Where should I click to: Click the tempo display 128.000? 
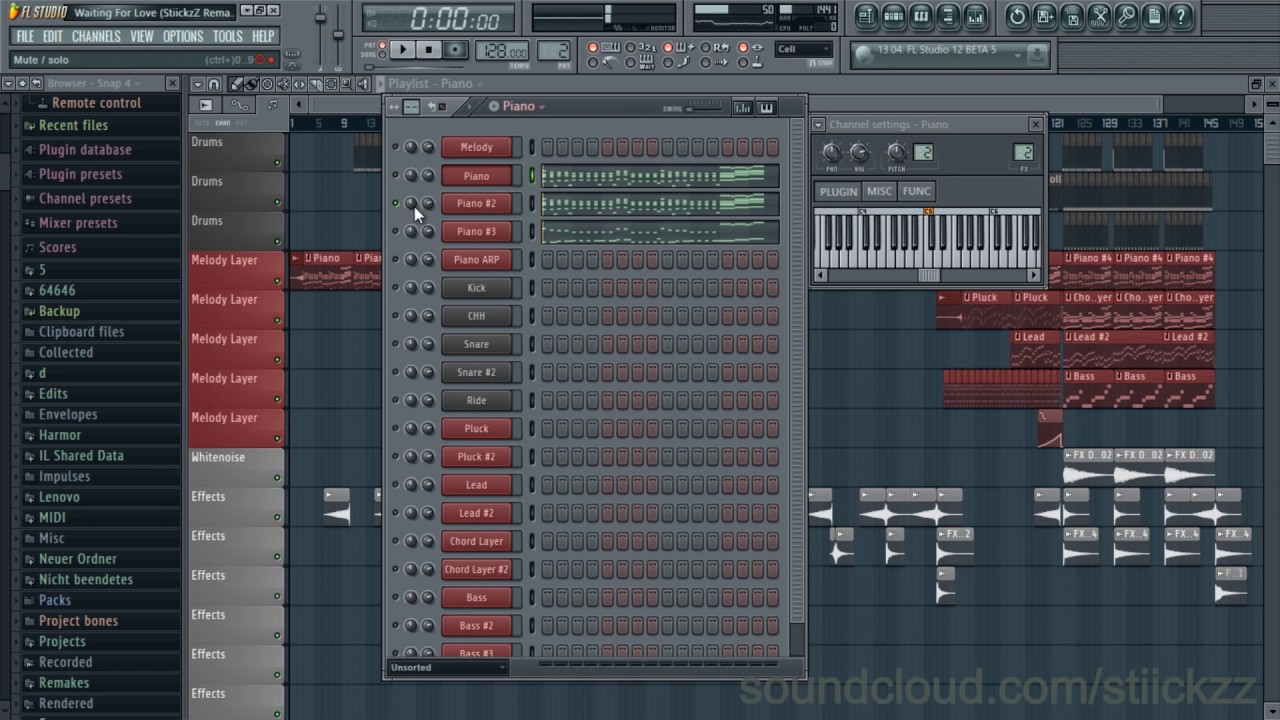click(x=503, y=51)
